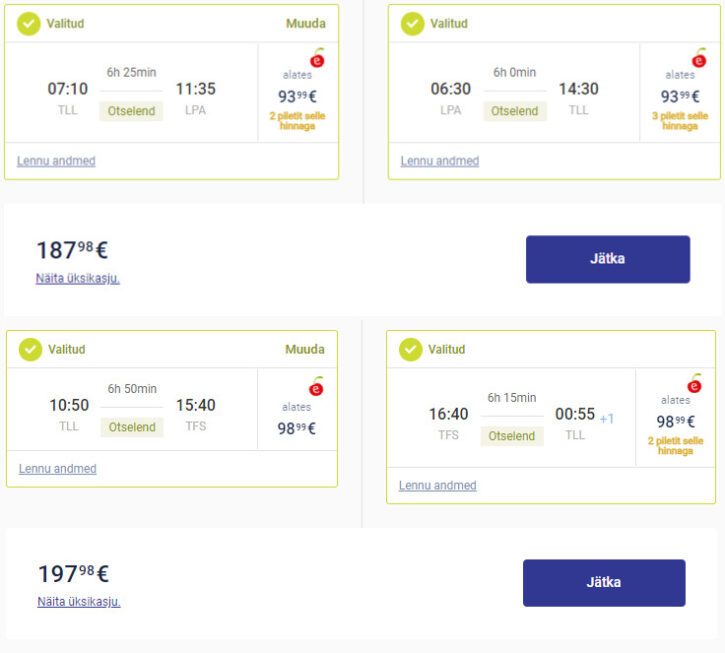Expand Lennu andmed for the 06:30 LPA flight
Screen dimensions: 725x653
(440, 161)
